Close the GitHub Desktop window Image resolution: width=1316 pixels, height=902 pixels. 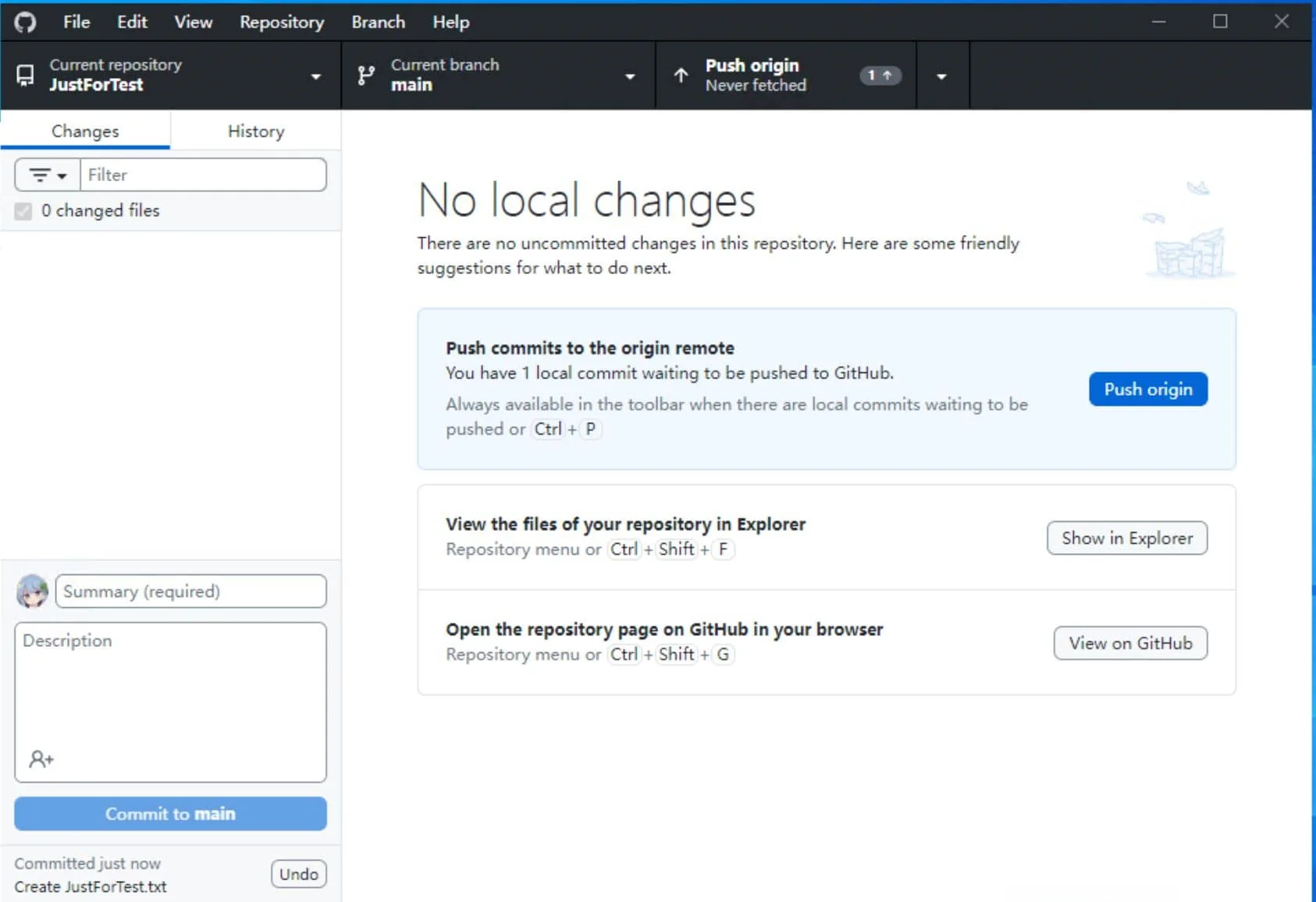1282,22
